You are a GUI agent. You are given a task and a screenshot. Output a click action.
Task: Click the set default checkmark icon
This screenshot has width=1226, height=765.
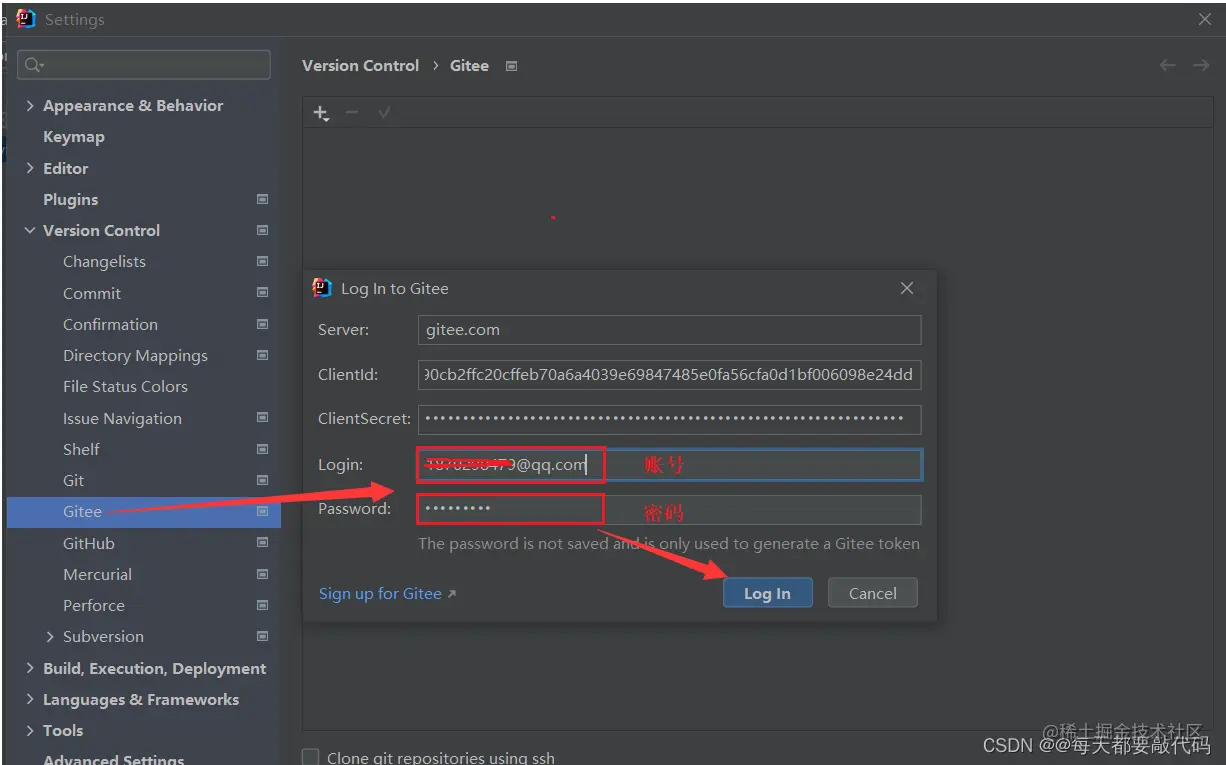point(384,113)
